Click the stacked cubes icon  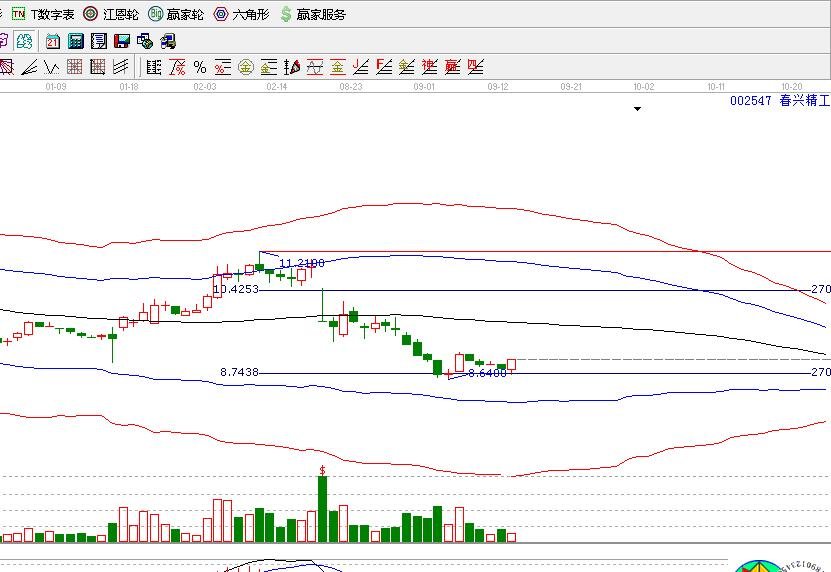tap(145, 41)
